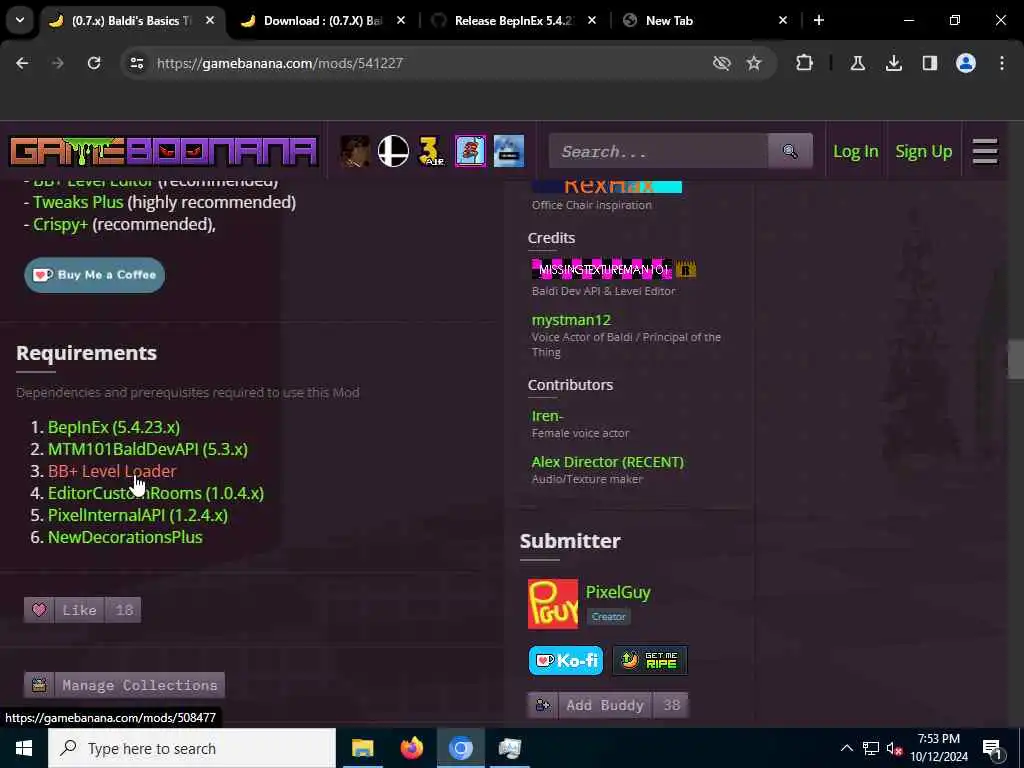Go back to the previous page

(x=22, y=63)
